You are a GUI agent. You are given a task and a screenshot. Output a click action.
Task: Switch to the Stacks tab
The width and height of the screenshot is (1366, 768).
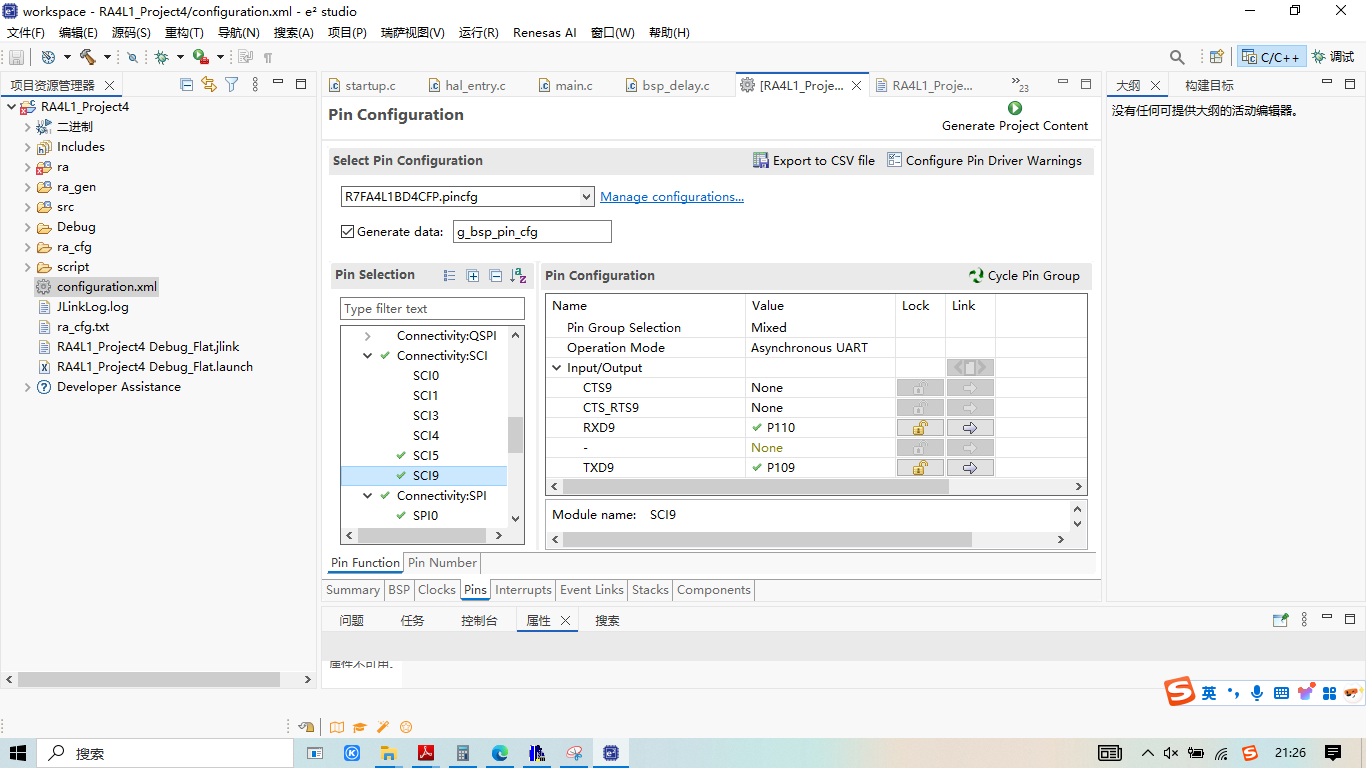tap(650, 590)
